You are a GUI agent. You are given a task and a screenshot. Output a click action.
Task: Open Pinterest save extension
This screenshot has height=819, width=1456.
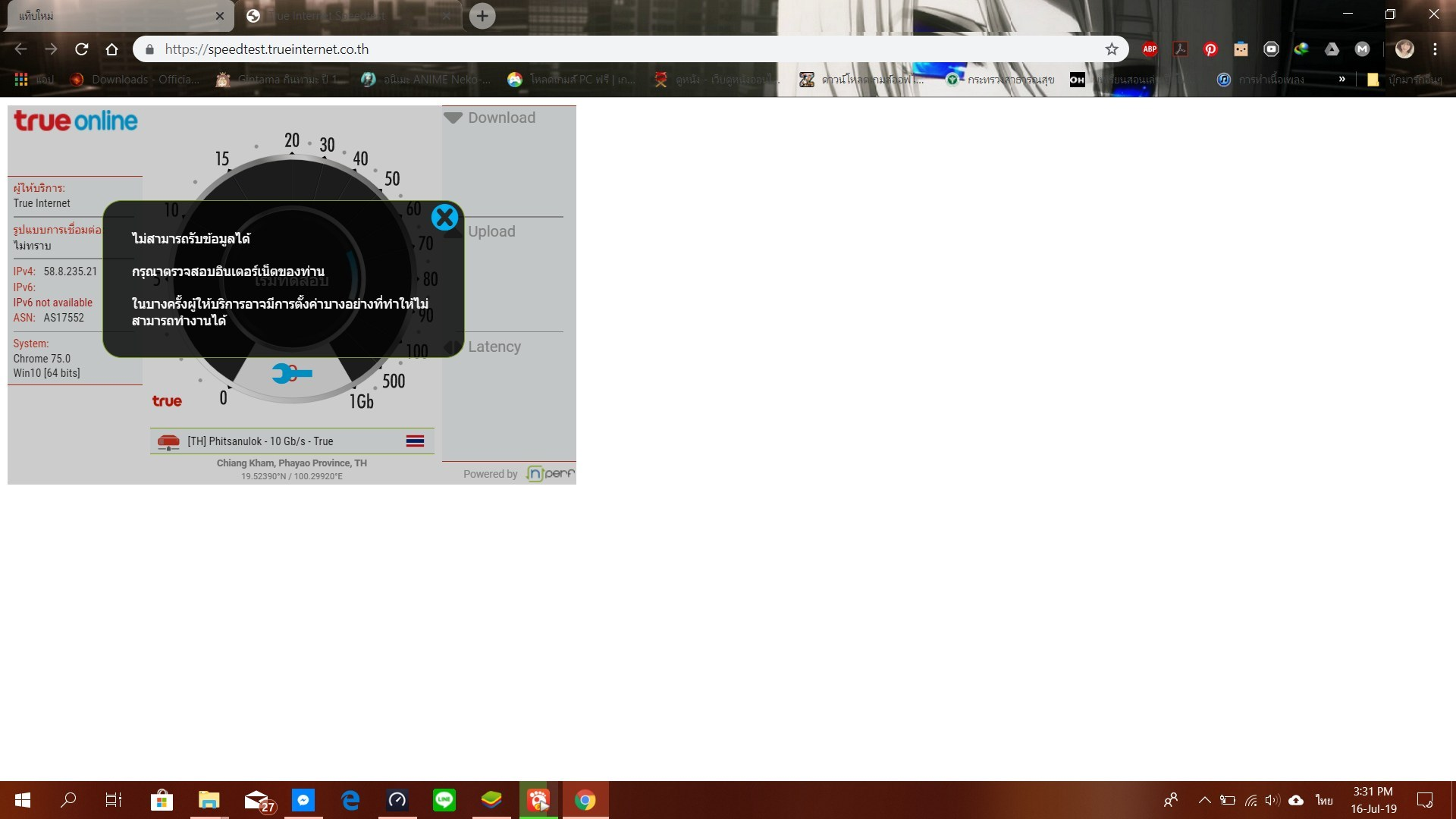point(1210,49)
